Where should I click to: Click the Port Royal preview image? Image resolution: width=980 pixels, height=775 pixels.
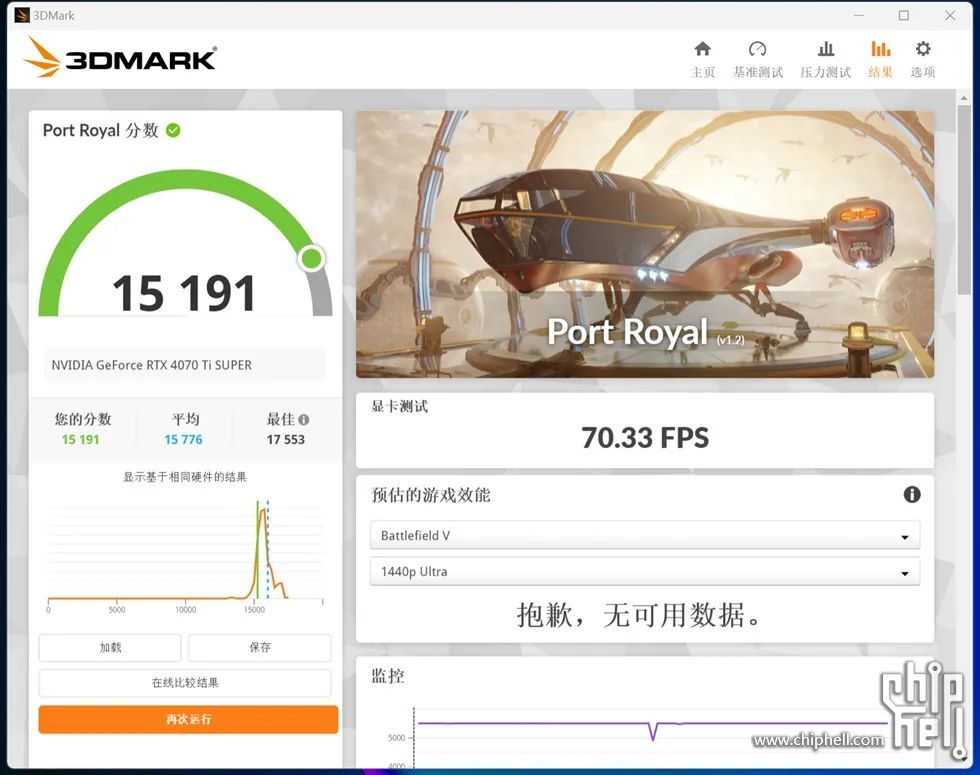point(645,244)
